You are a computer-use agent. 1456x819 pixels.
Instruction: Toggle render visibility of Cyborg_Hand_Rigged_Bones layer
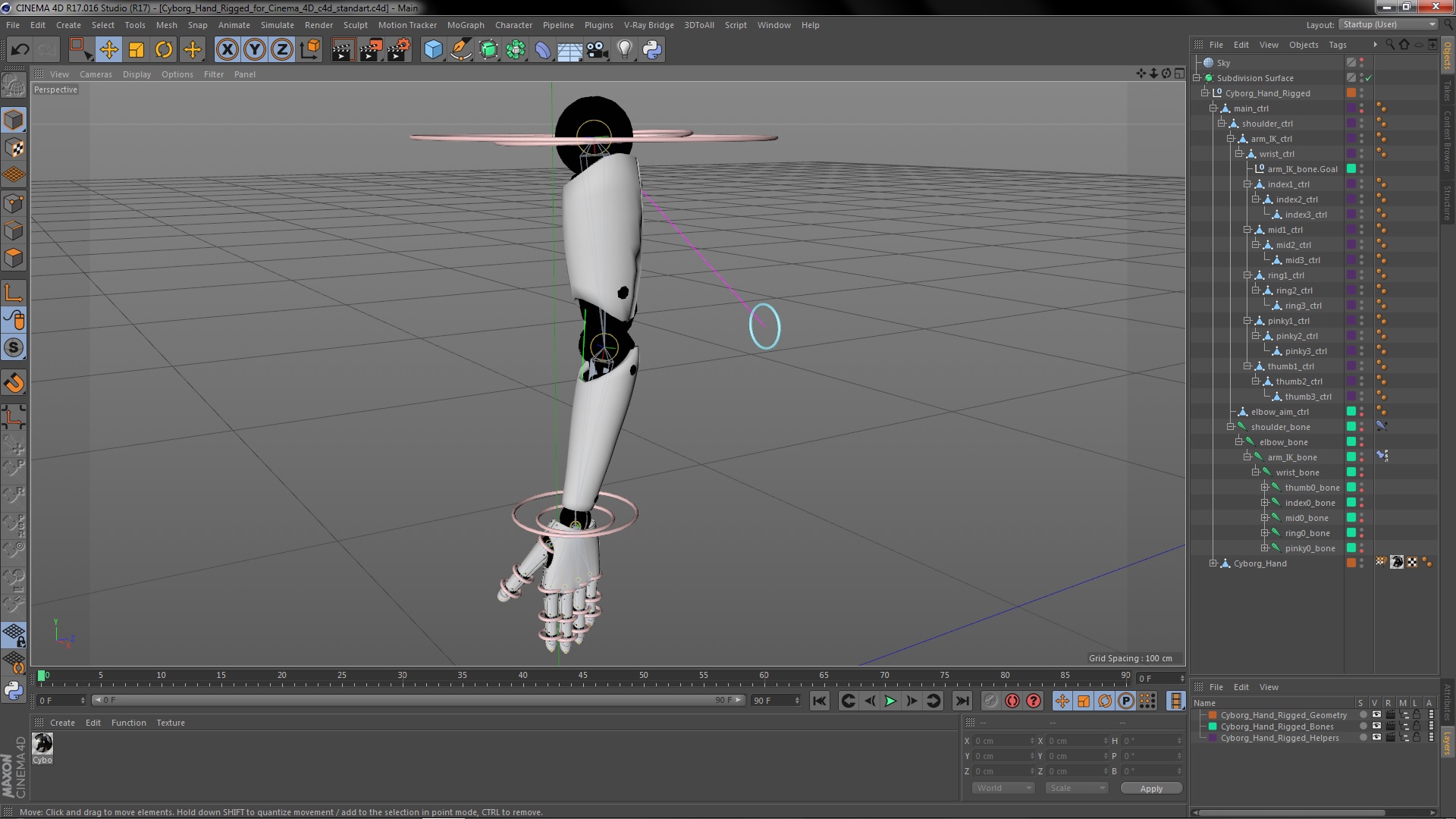click(x=1390, y=726)
